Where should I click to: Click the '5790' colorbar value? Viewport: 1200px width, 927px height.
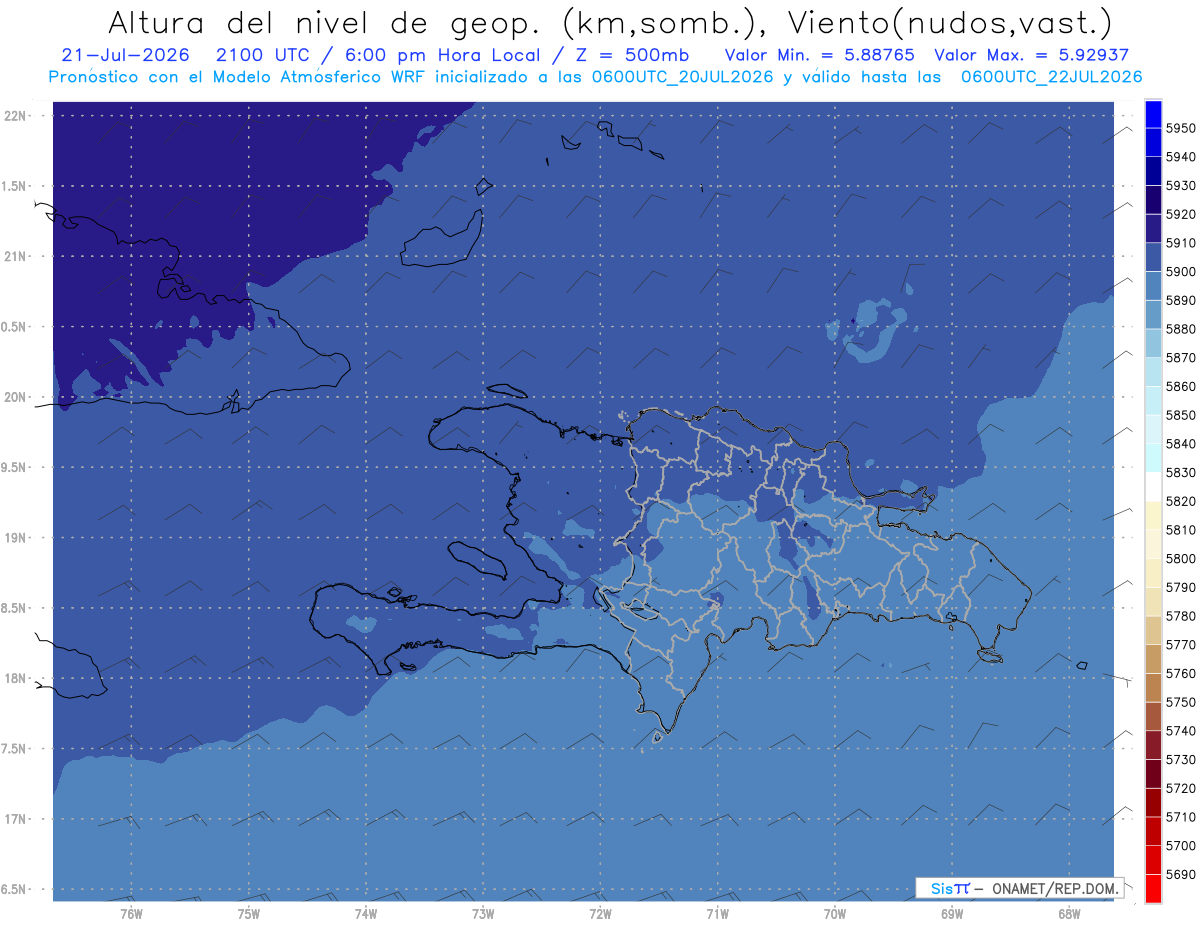pyautogui.click(x=1180, y=587)
